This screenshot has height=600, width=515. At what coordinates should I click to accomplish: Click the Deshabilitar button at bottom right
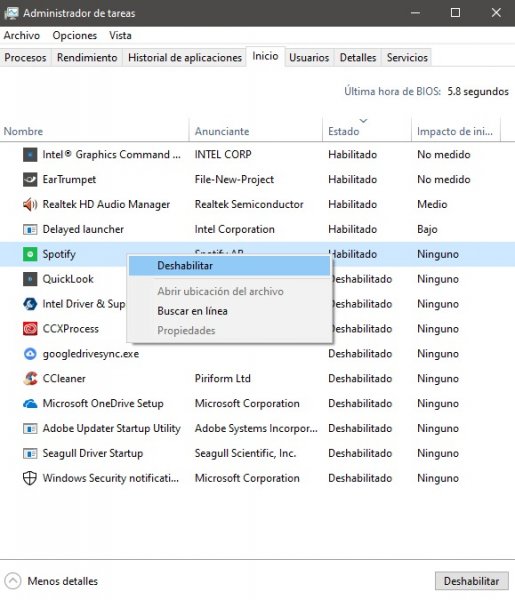(471, 581)
